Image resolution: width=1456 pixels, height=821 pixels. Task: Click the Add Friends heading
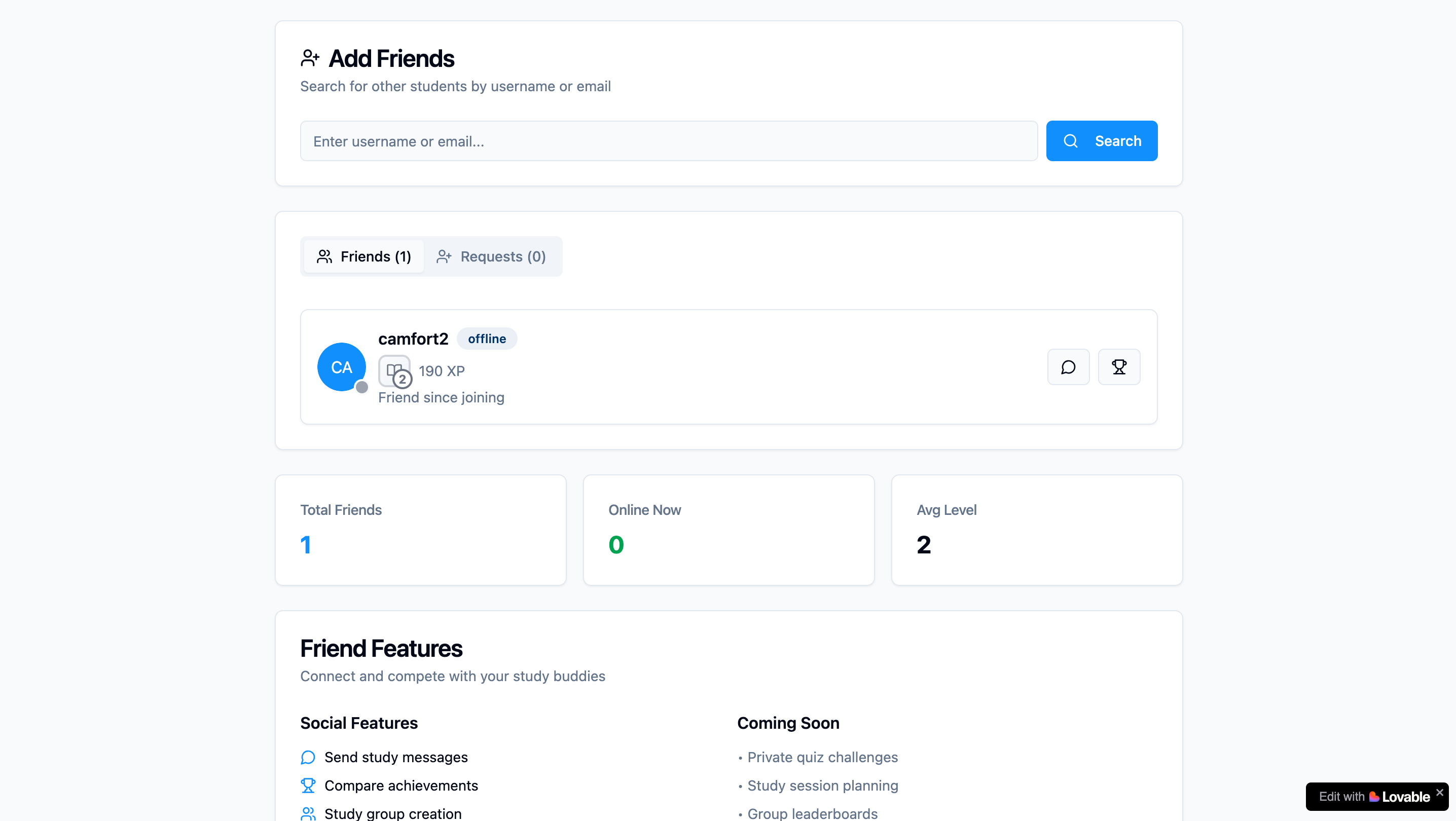coord(391,58)
